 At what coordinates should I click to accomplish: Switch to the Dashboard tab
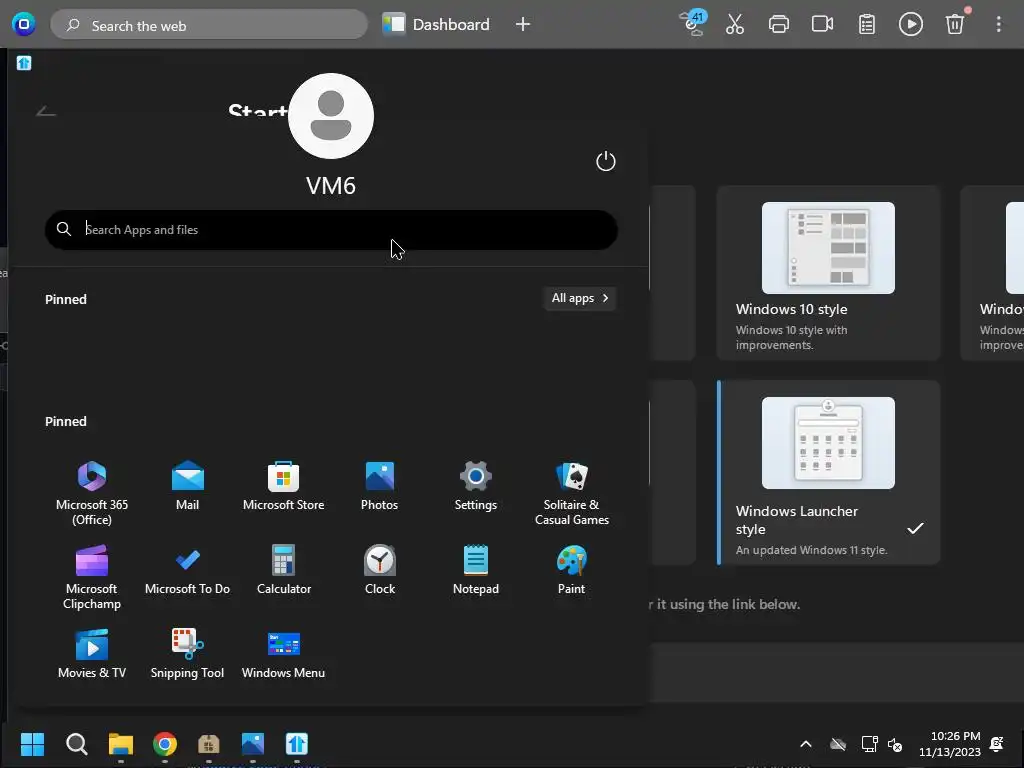pos(436,25)
